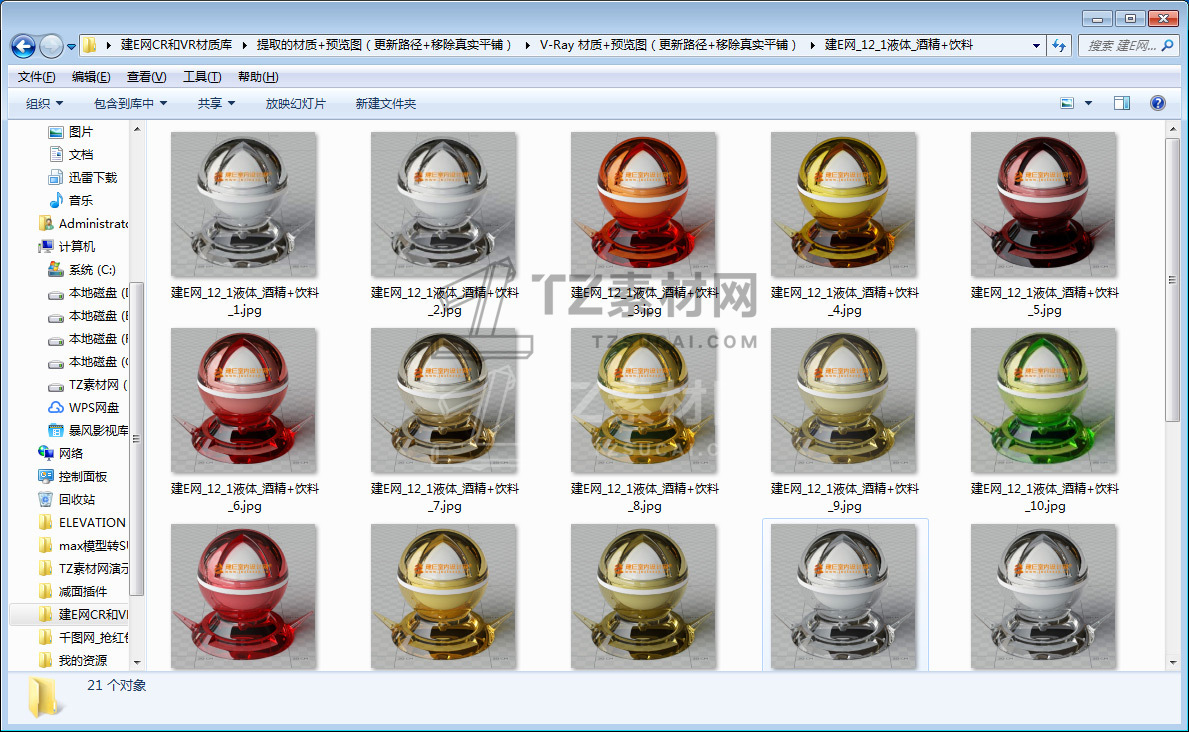
Task: Click the Forward navigation arrow
Action: (x=51, y=46)
